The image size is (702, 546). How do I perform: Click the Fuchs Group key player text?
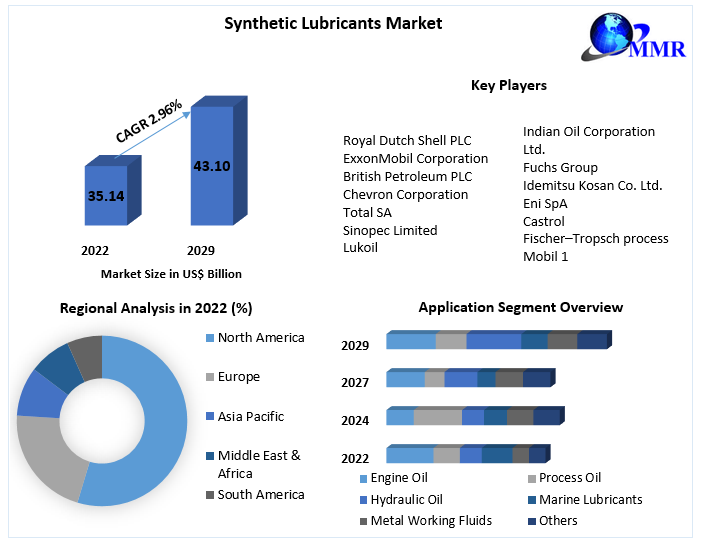point(560,167)
